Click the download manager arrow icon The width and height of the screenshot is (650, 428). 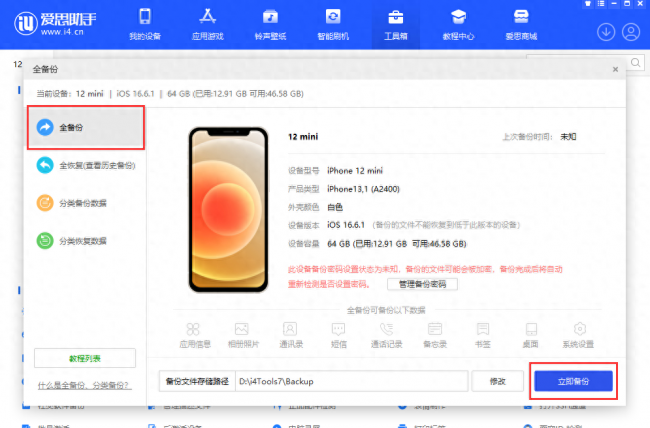(x=606, y=32)
